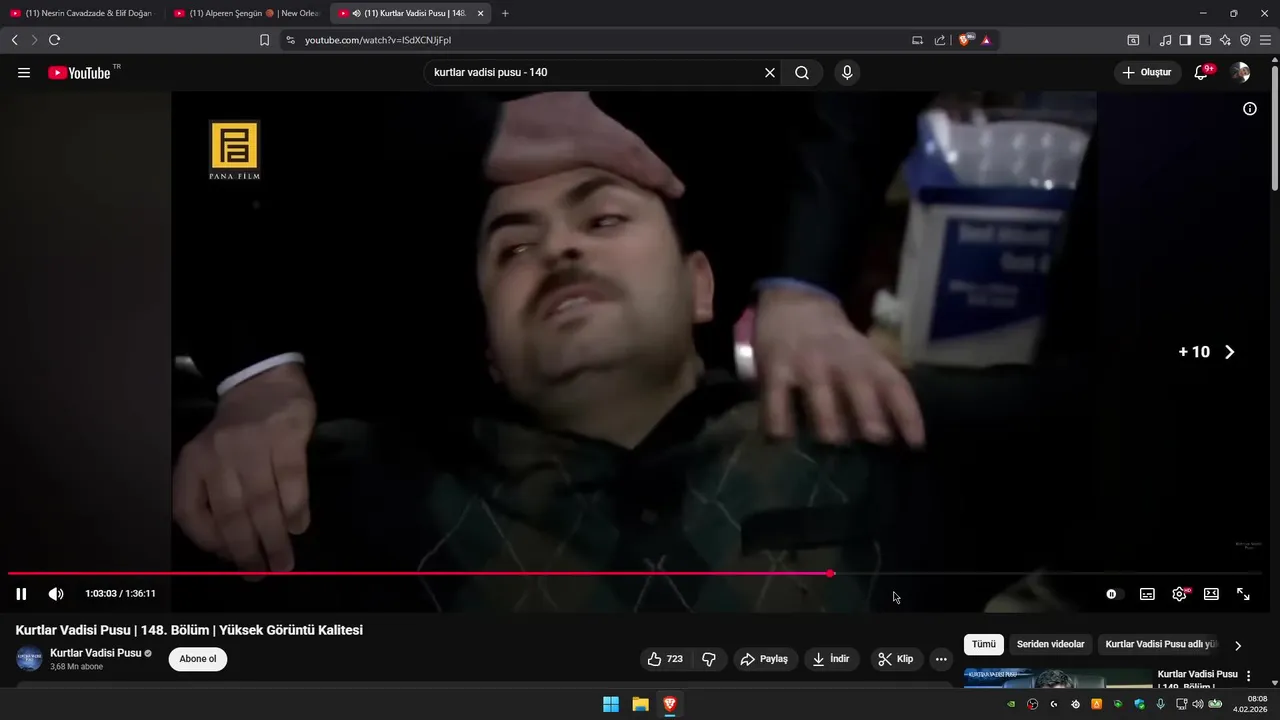Click the progress bar scrubber handle
Viewport: 1280px width, 720px height.
tap(831, 573)
